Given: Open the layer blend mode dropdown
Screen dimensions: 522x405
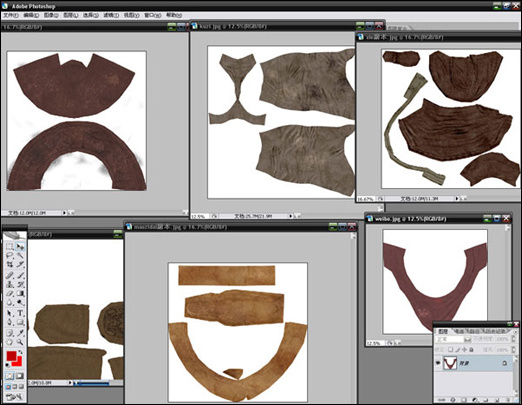Looking at the screenshot, I should tap(449, 339).
